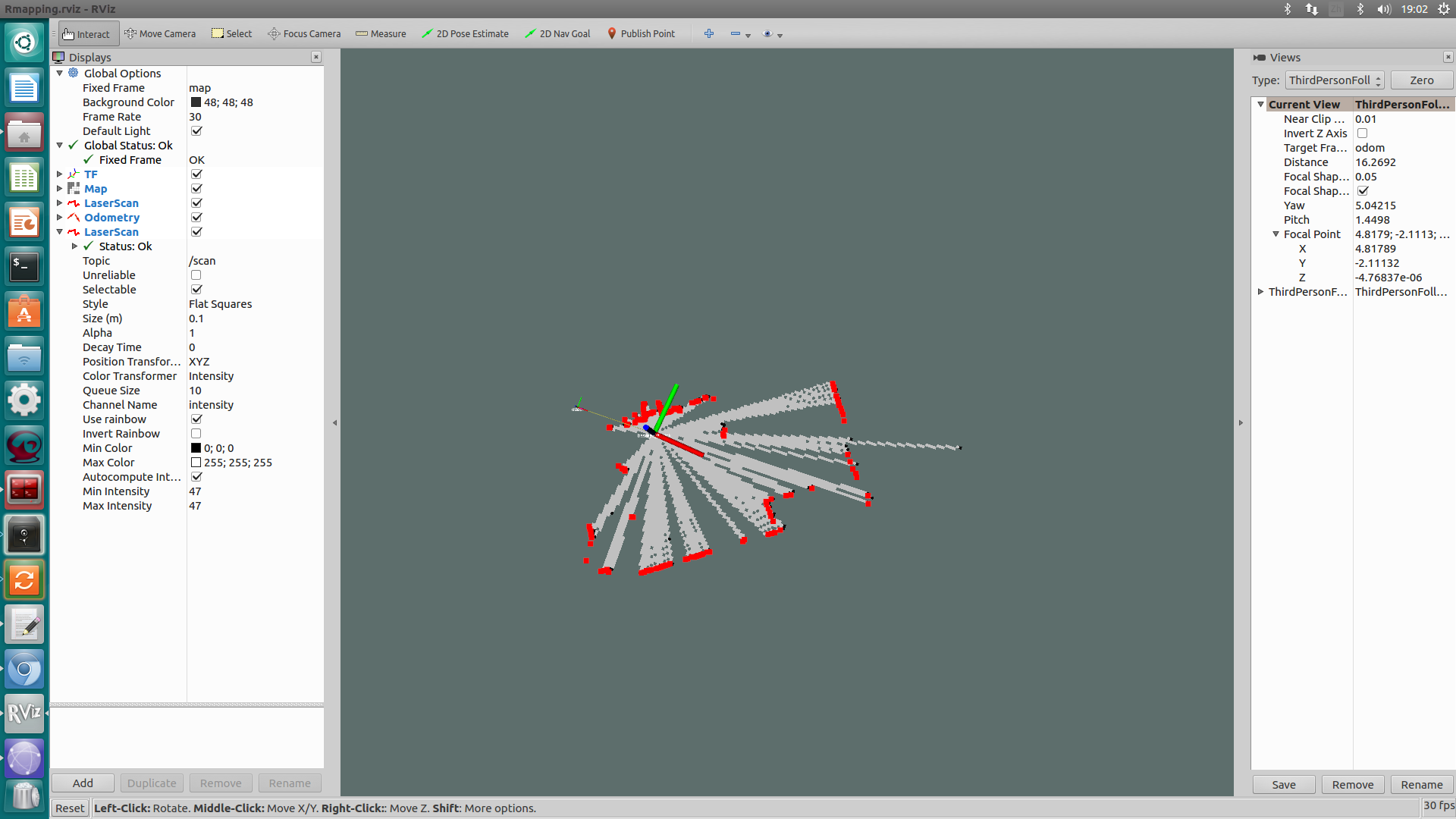Open the view Type dropdown
The height and width of the screenshot is (819, 1456).
click(x=1333, y=80)
